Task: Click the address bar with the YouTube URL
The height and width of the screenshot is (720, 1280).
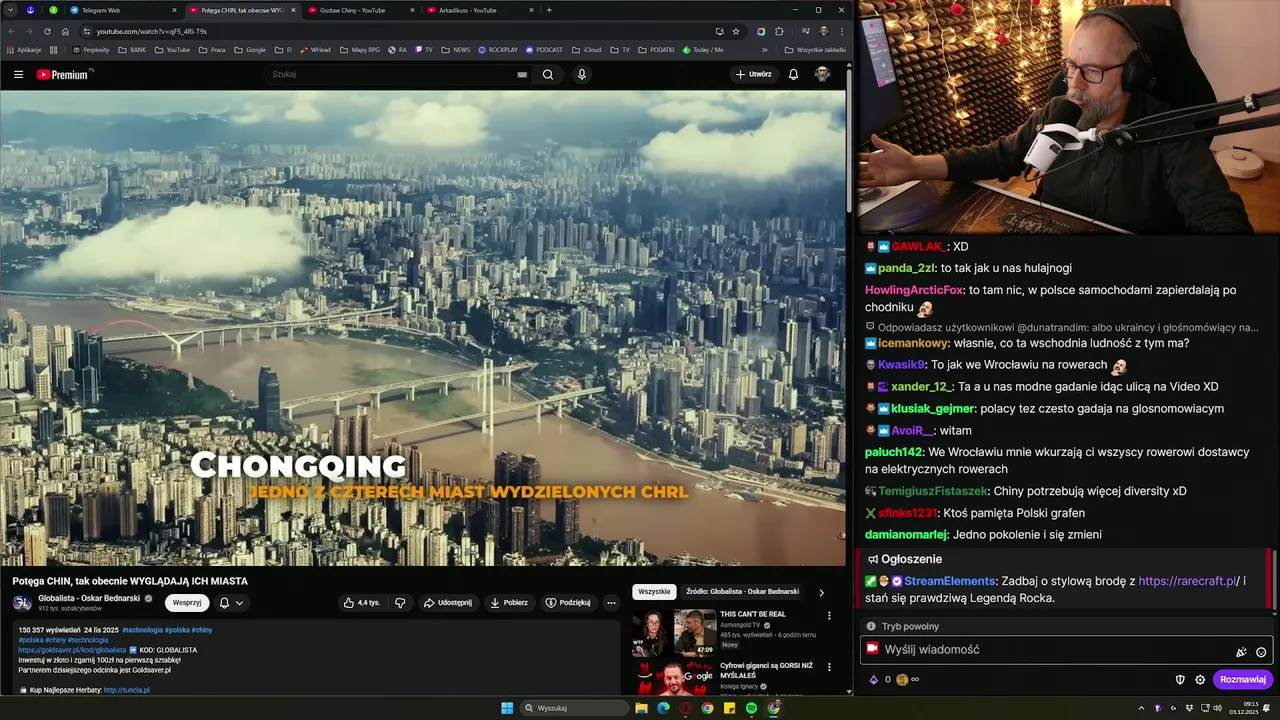Action: 400,31
